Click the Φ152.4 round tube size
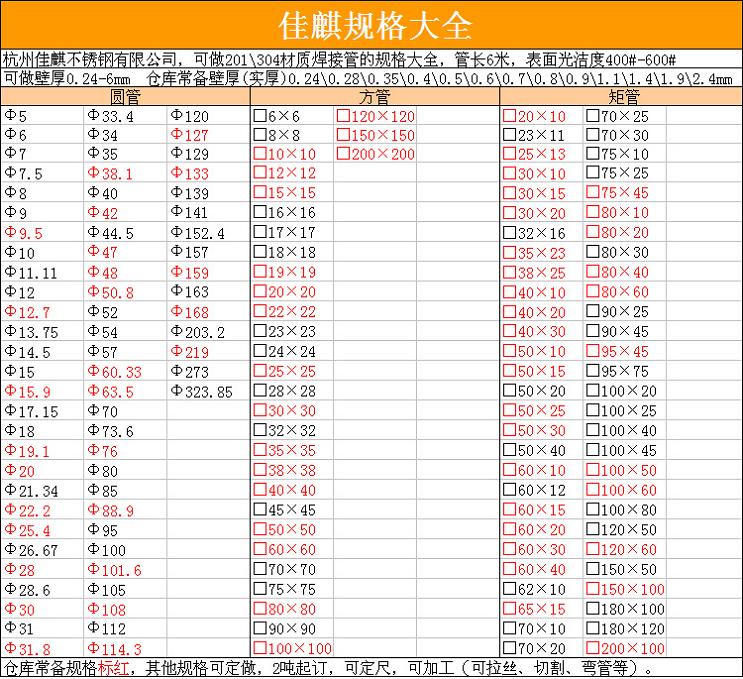 [198, 233]
